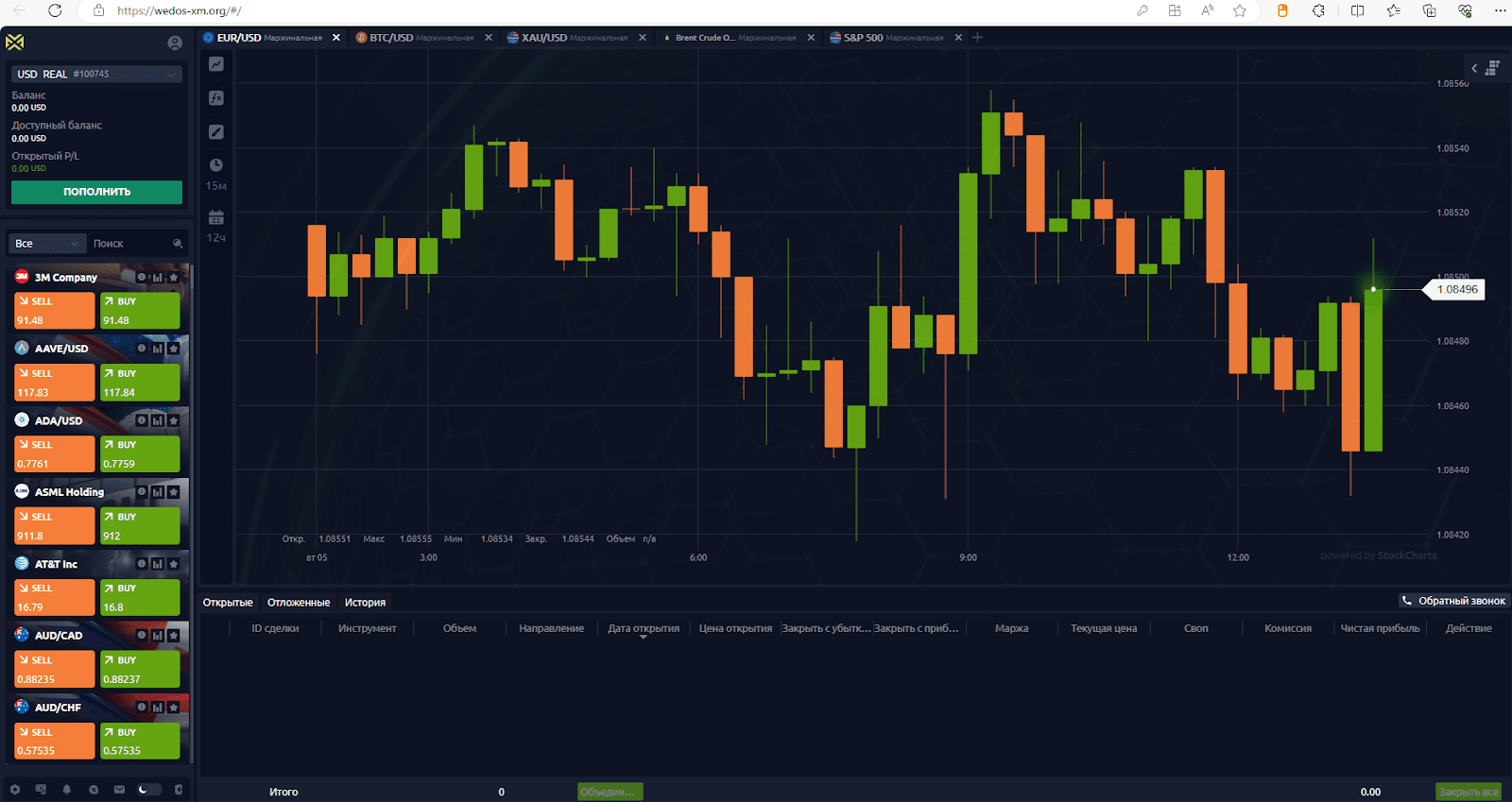The width and height of the screenshot is (1512, 802).
Task: Click the Инструмент column header
Action: pos(367,628)
